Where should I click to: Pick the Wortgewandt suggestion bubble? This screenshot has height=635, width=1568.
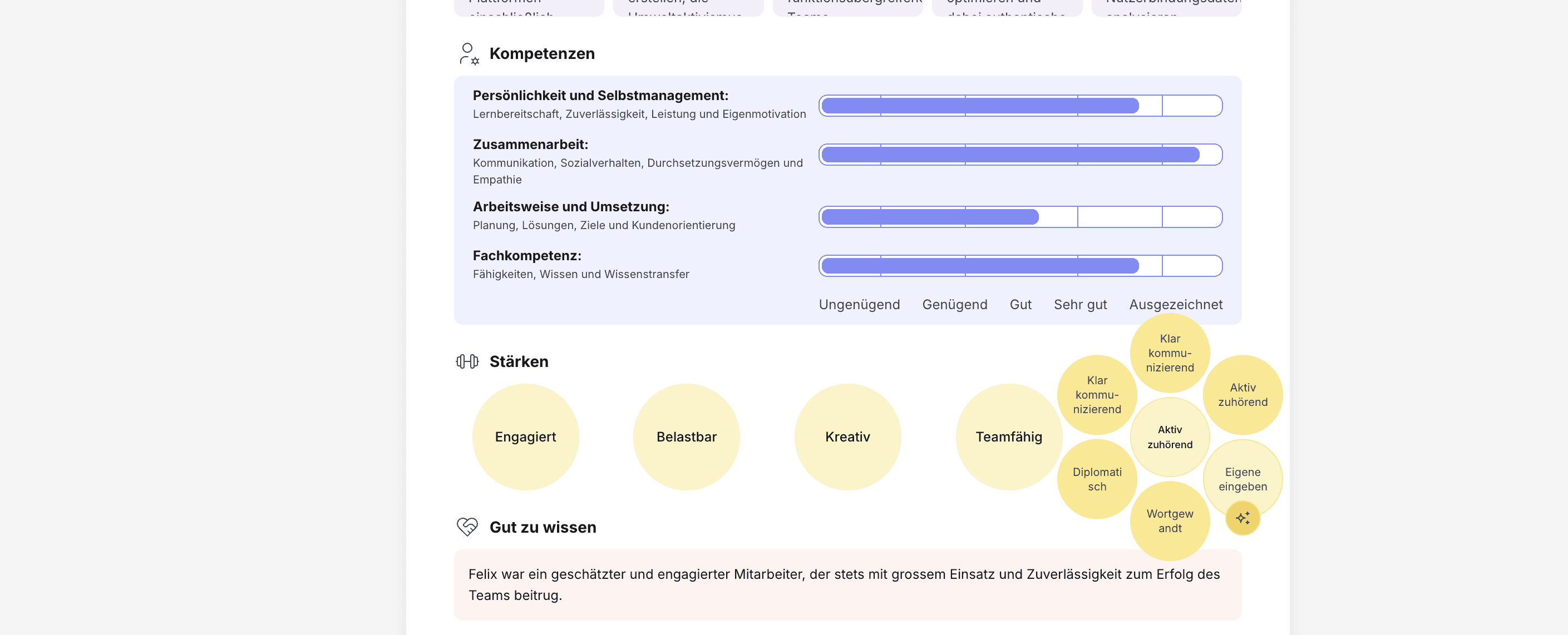[x=1169, y=521]
